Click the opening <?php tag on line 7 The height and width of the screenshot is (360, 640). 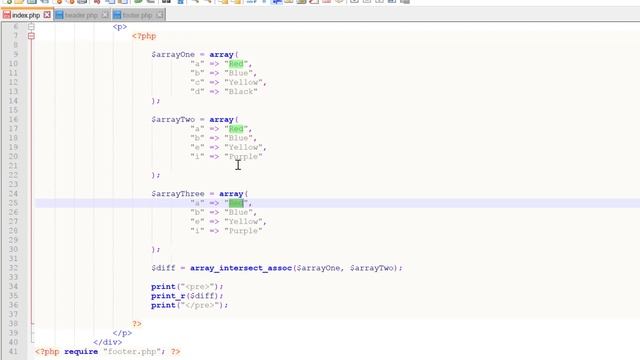coord(144,36)
